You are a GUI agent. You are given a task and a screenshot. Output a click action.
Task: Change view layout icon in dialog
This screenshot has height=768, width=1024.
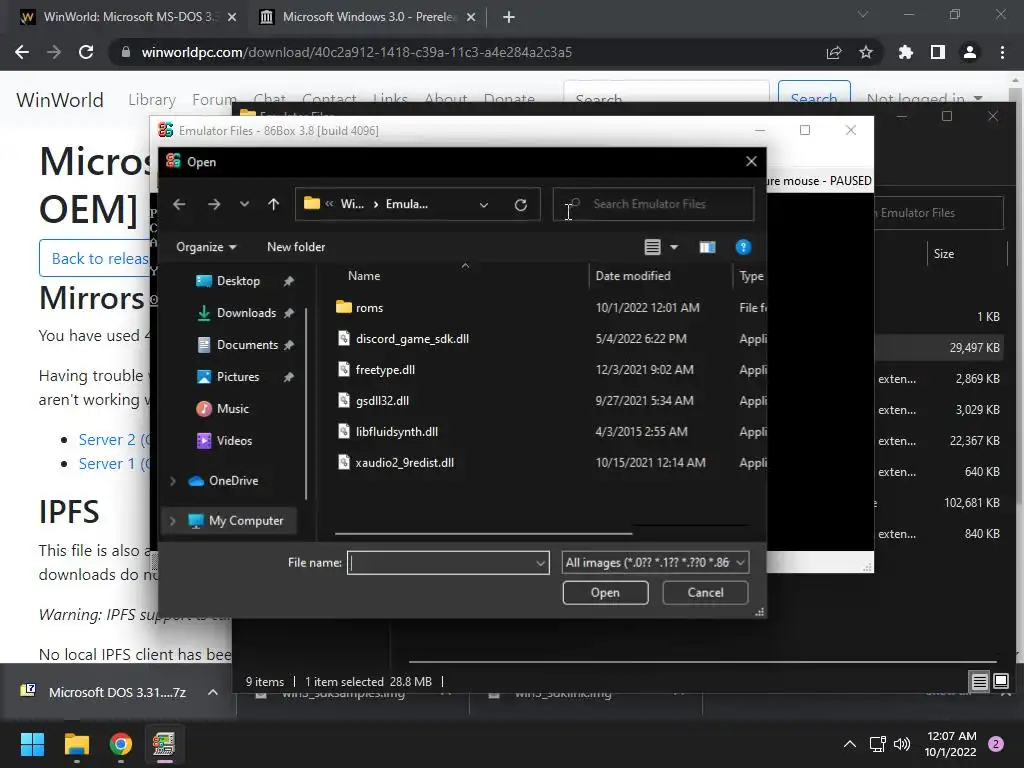[652, 247]
